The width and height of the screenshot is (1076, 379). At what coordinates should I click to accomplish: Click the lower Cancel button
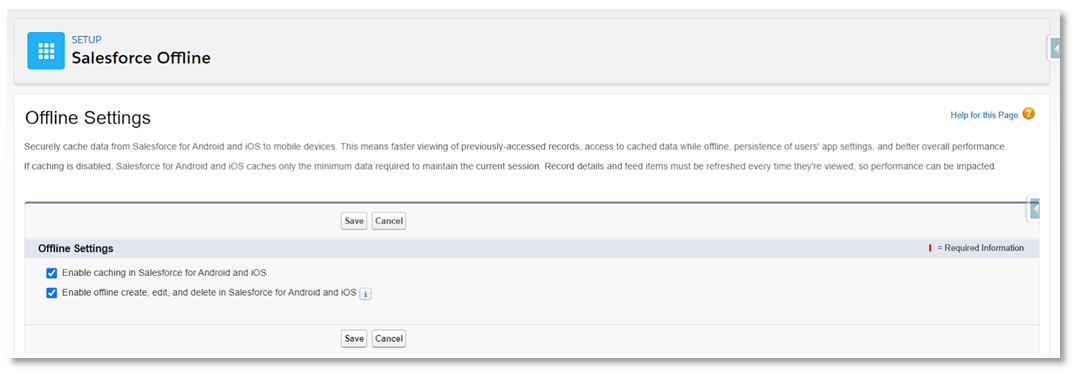coord(388,338)
